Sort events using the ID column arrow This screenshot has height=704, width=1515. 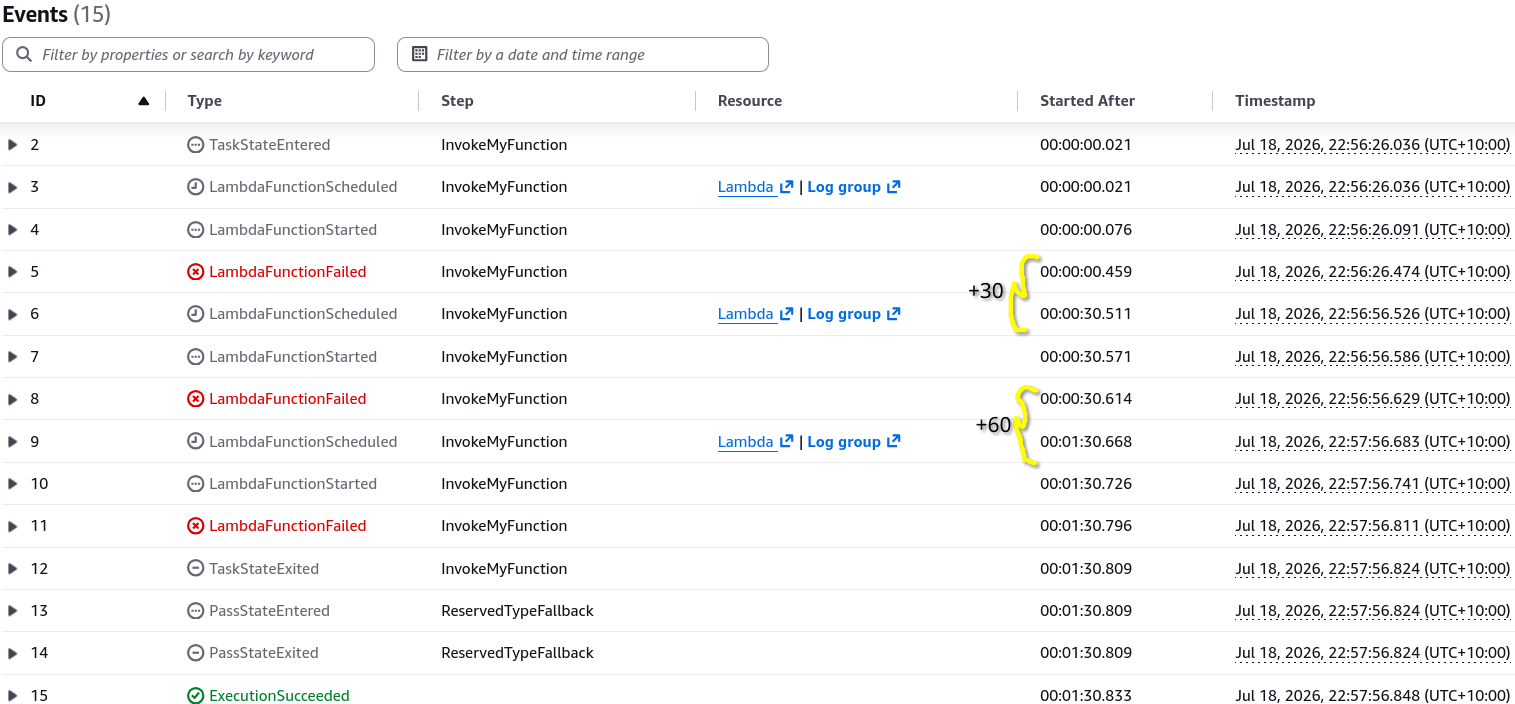coord(144,101)
